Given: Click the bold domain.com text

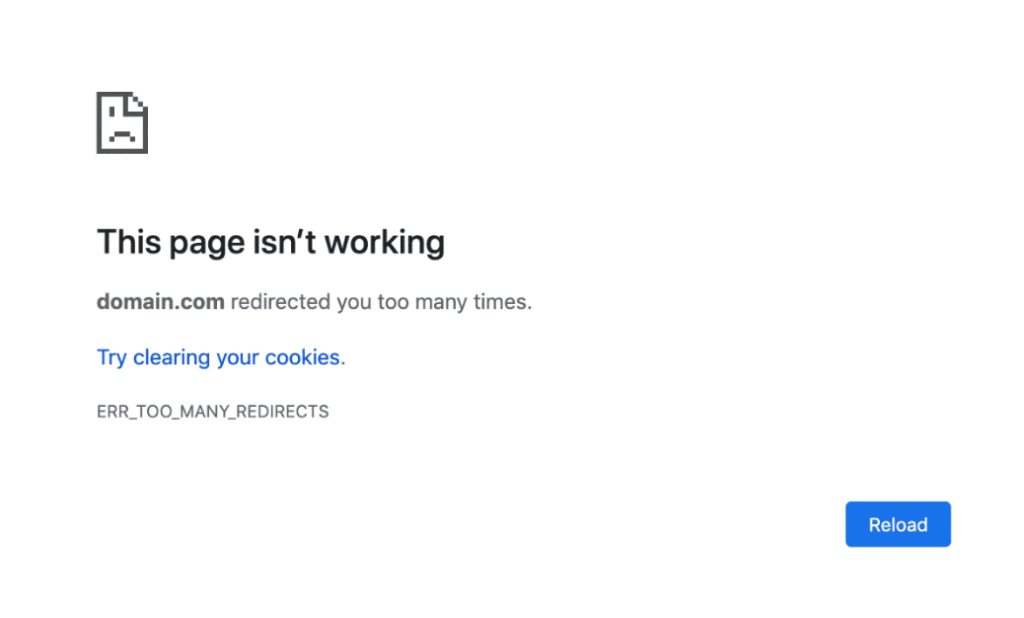Looking at the screenshot, I should 160,301.
